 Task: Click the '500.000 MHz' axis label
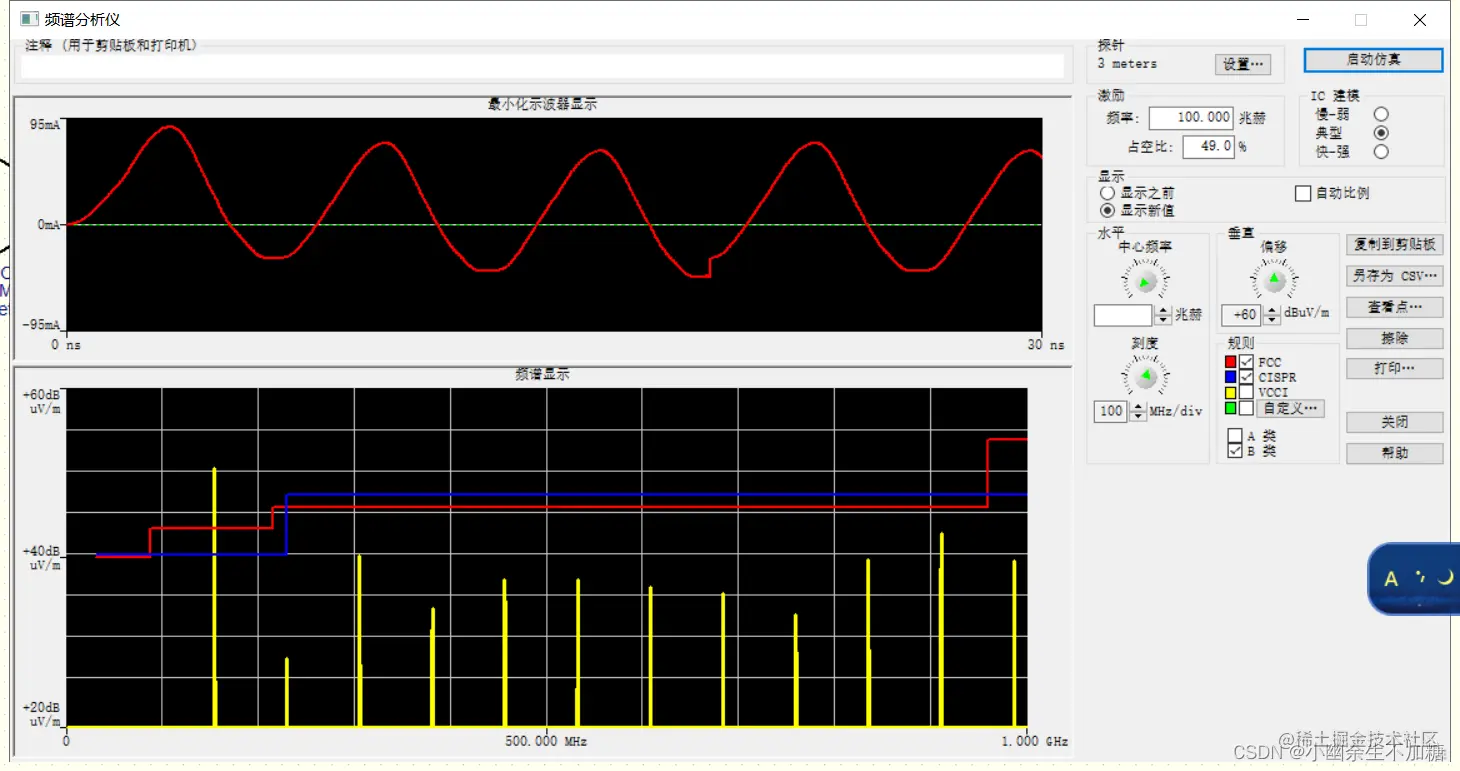pos(546,741)
